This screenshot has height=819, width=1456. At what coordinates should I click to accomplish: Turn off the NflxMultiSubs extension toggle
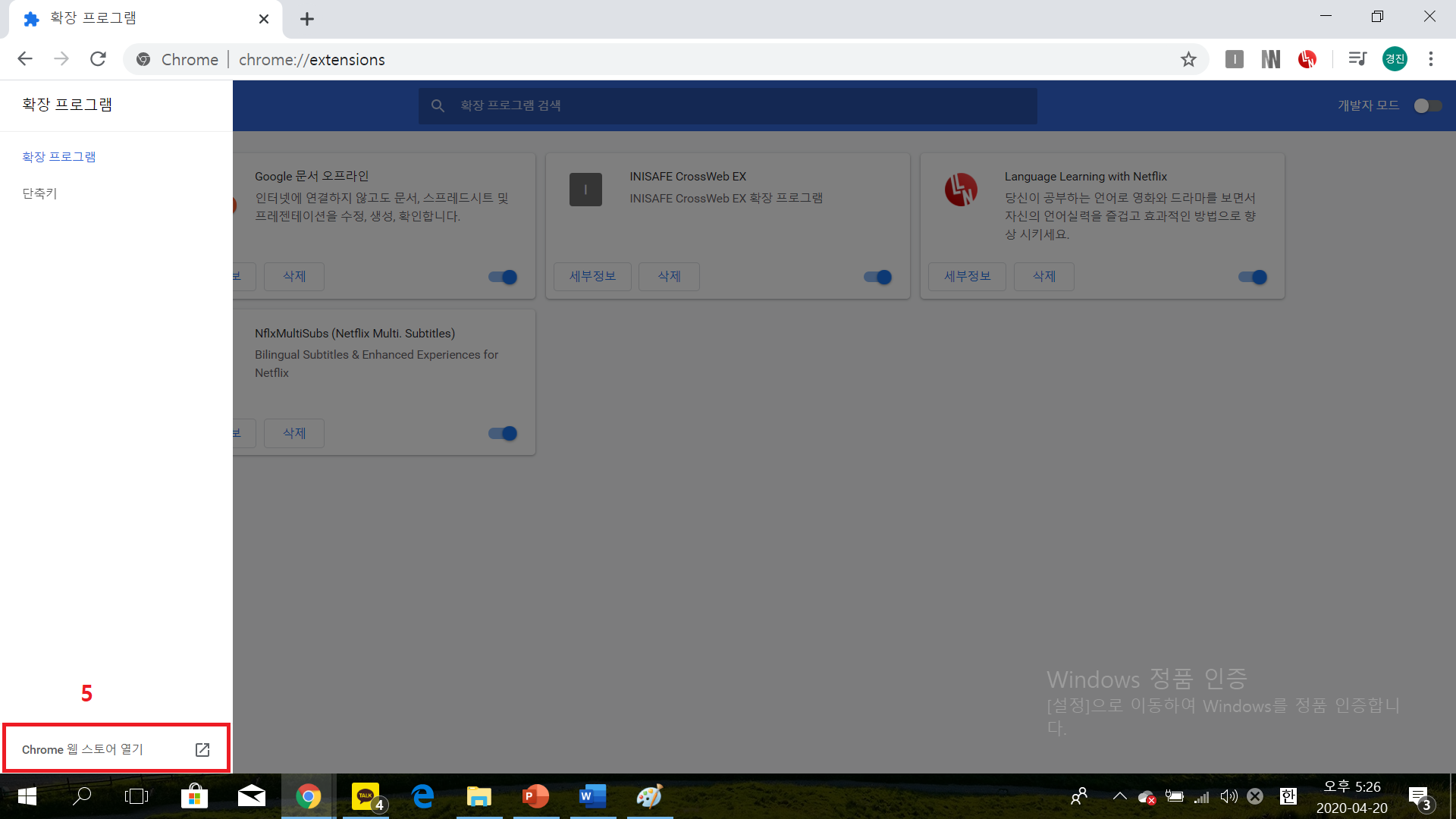click(503, 433)
